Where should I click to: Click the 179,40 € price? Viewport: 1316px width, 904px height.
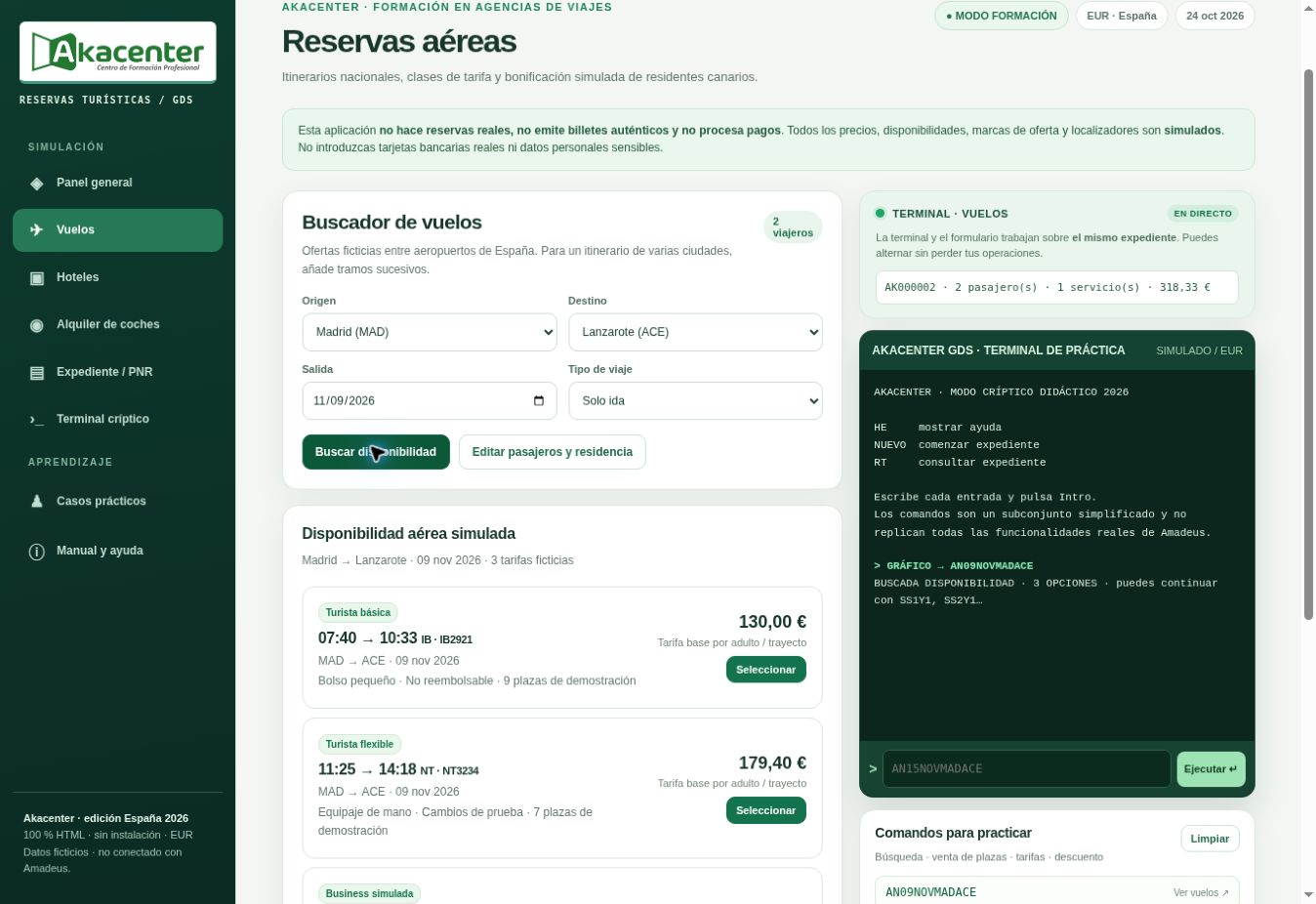(x=772, y=763)
